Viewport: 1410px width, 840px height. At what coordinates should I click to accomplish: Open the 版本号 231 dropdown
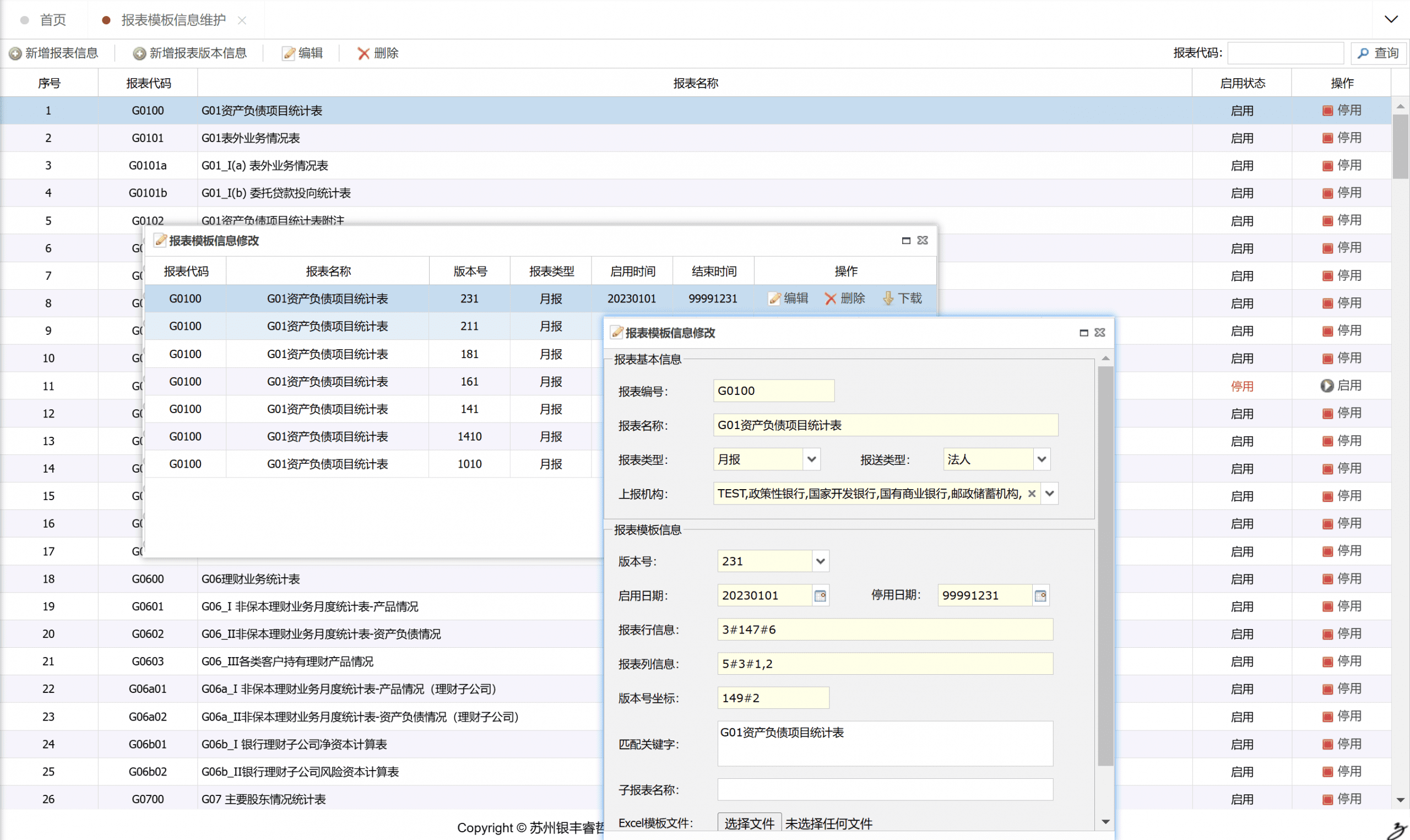(821, 561)
